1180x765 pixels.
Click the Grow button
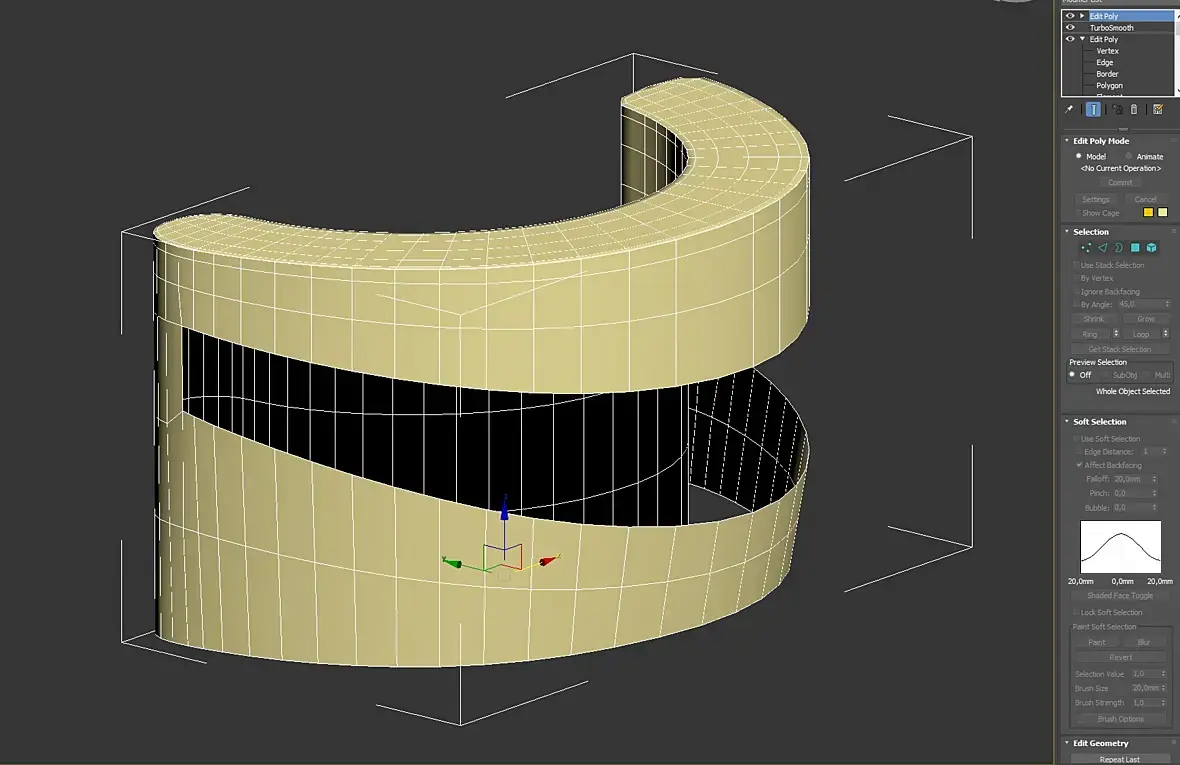pyautogui.click(x=1145, y=319)
